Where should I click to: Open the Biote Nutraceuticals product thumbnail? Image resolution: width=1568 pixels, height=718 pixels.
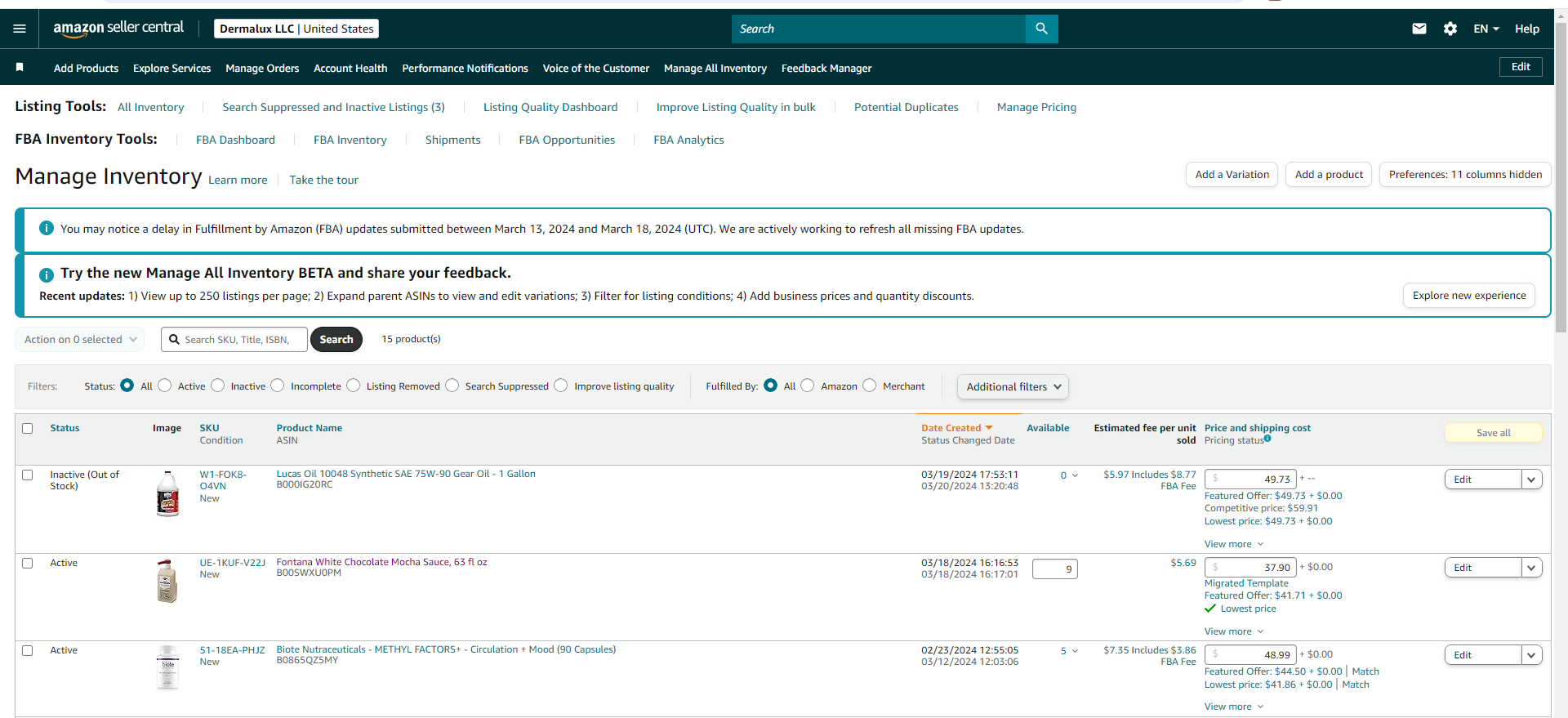tap(167, 668)
